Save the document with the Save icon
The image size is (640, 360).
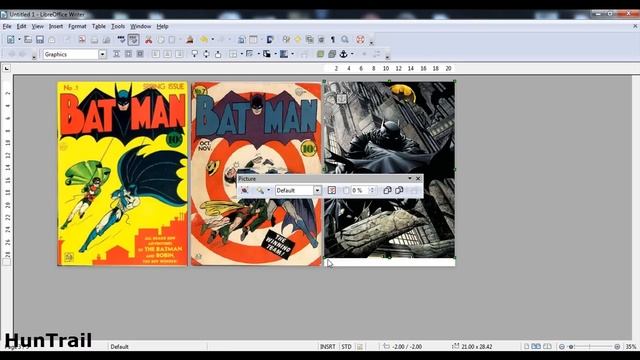(40, 40)
